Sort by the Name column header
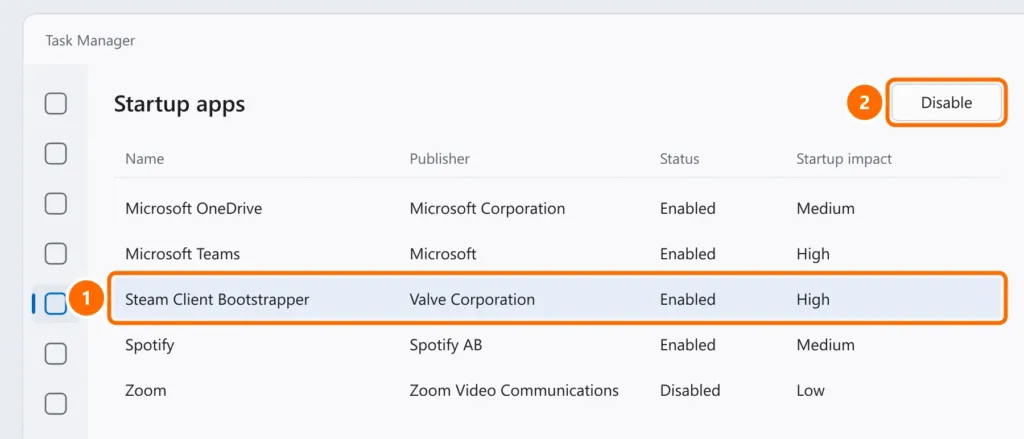Image resolution: width=1024 pixels, height=439 pixels. coord(144,159)
